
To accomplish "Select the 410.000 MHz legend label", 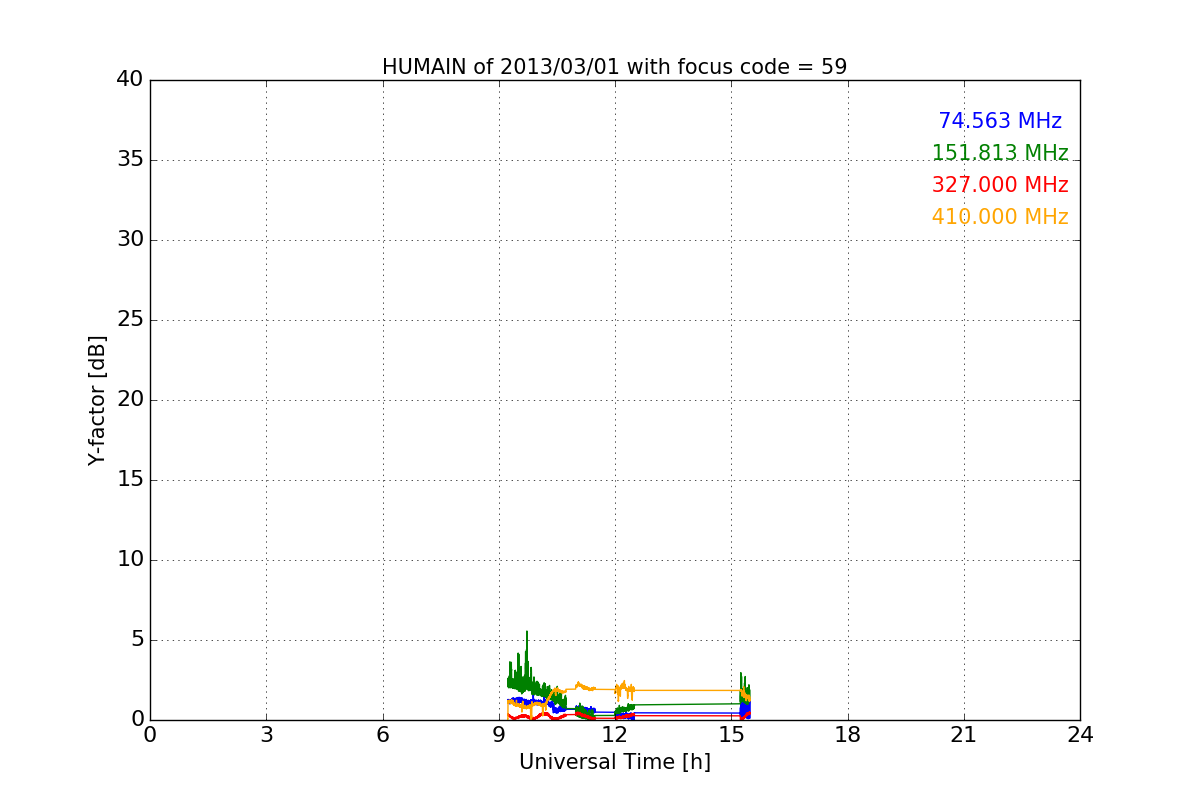I will (x=1000, y=217).
